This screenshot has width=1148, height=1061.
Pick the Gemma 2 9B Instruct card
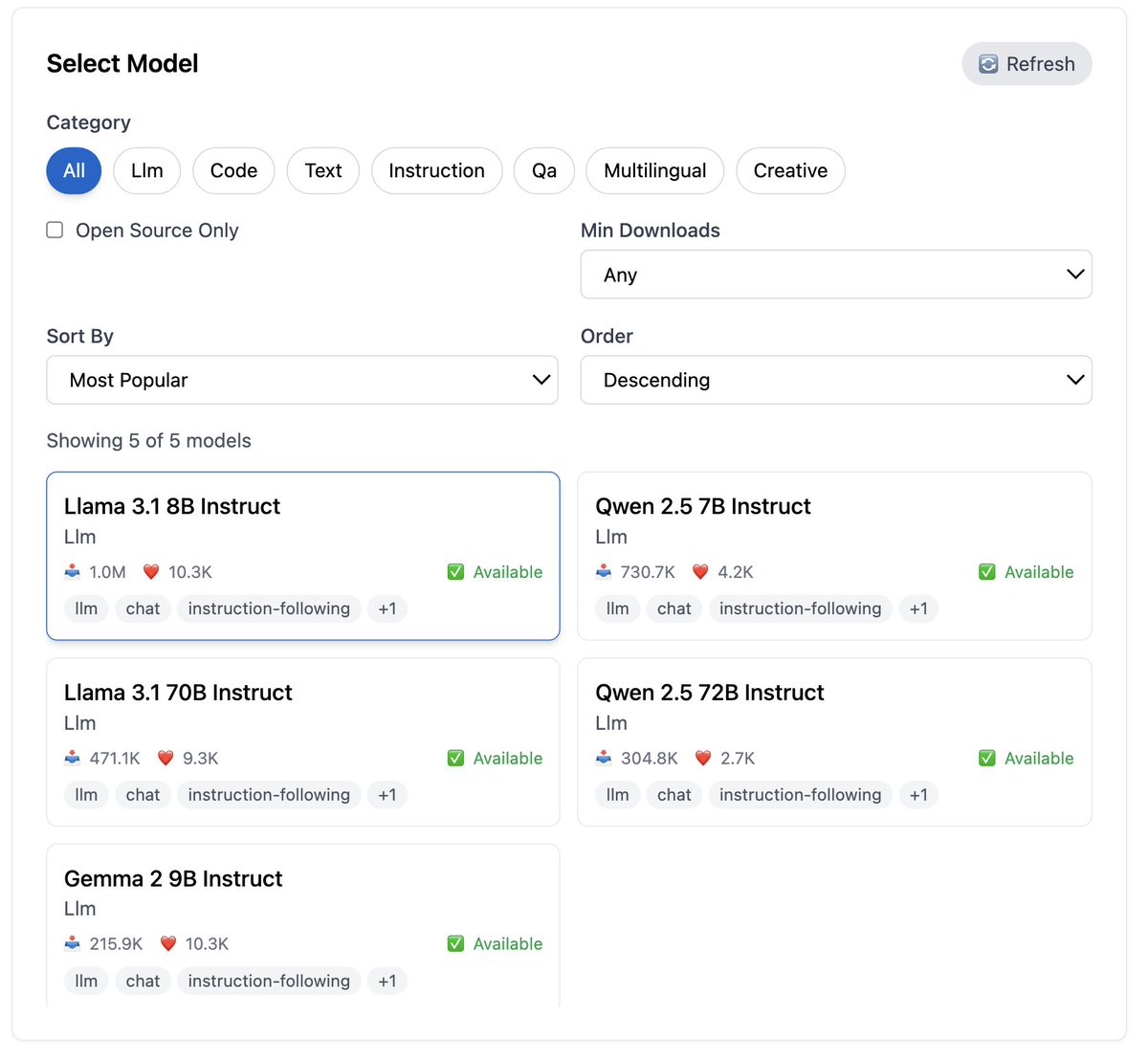(x=303, y=926)
